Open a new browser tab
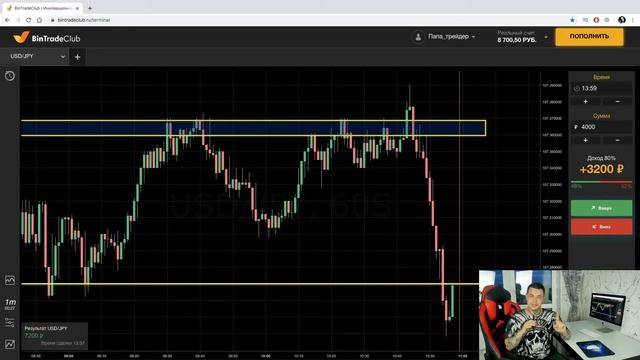640x360 pixels. click(x=90, y=8)
